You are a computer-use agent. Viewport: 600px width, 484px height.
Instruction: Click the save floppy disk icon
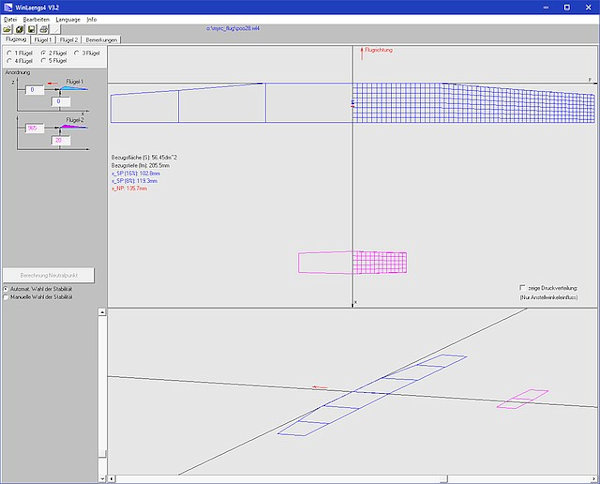(32, 29)
